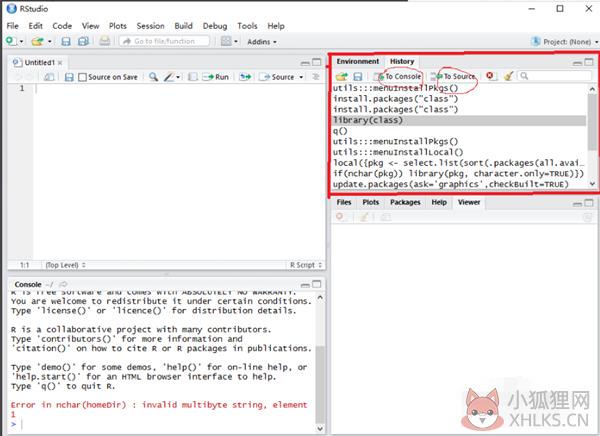Open the Session menu
600x436 pixels.
click(150, 26)
